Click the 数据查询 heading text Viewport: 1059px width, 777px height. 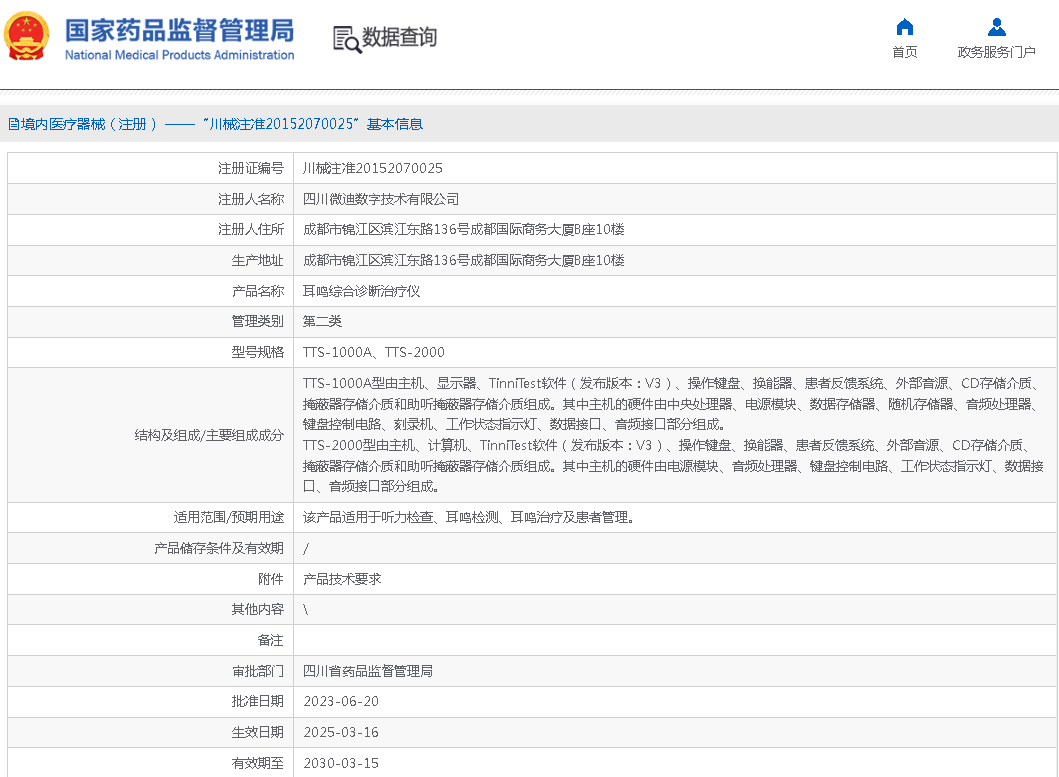[x=399, y=38]
